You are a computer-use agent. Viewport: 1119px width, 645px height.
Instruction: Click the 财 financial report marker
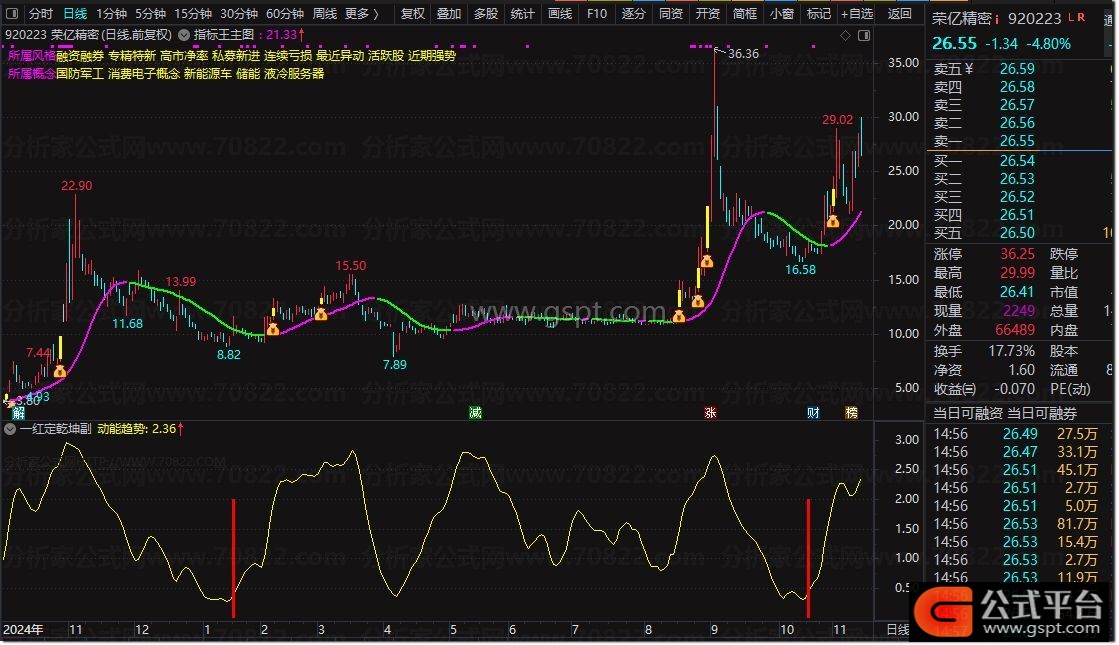tap(814, 412)
